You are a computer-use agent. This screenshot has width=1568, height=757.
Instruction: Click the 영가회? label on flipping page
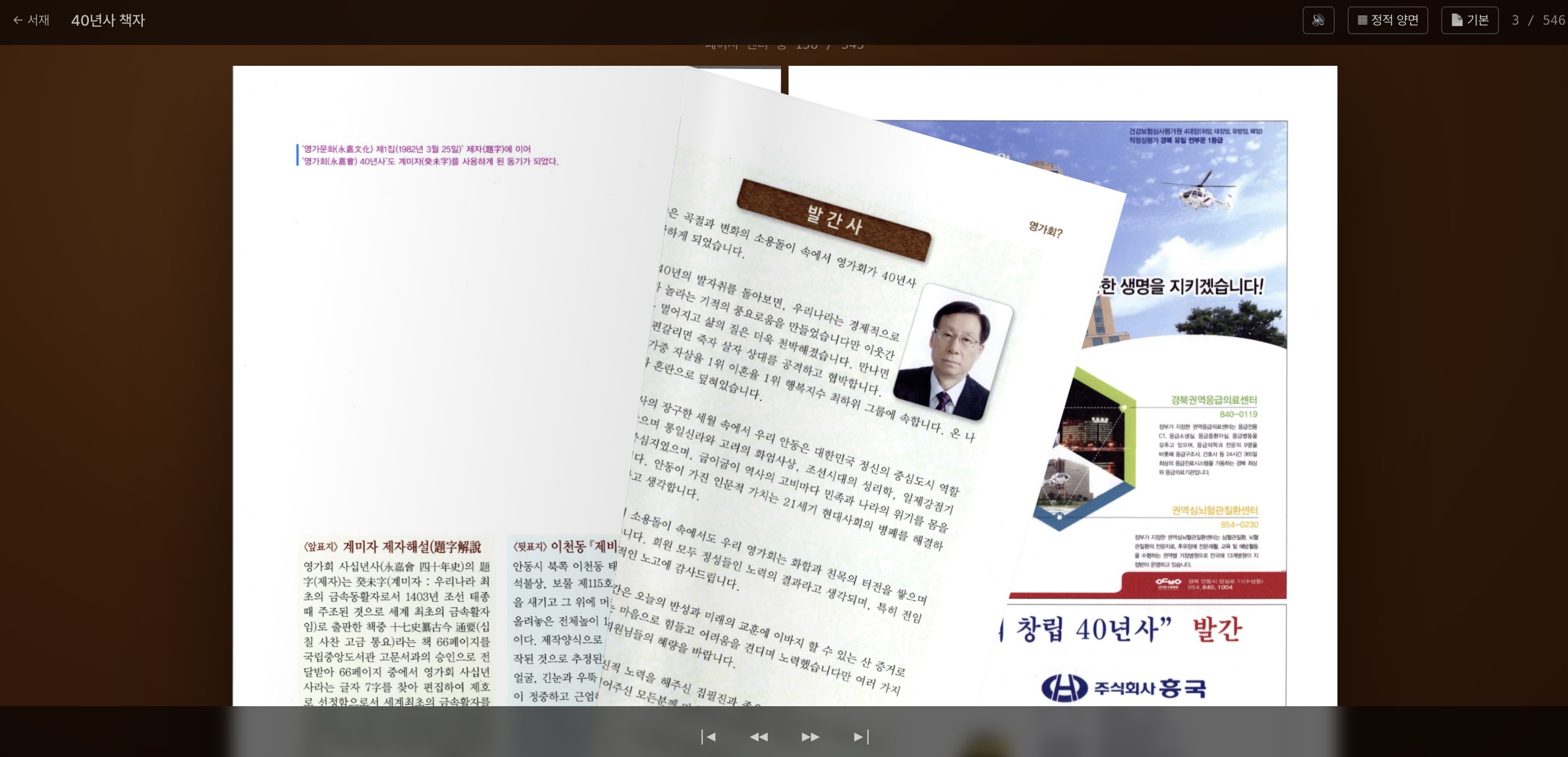[x=1046, y=230]
